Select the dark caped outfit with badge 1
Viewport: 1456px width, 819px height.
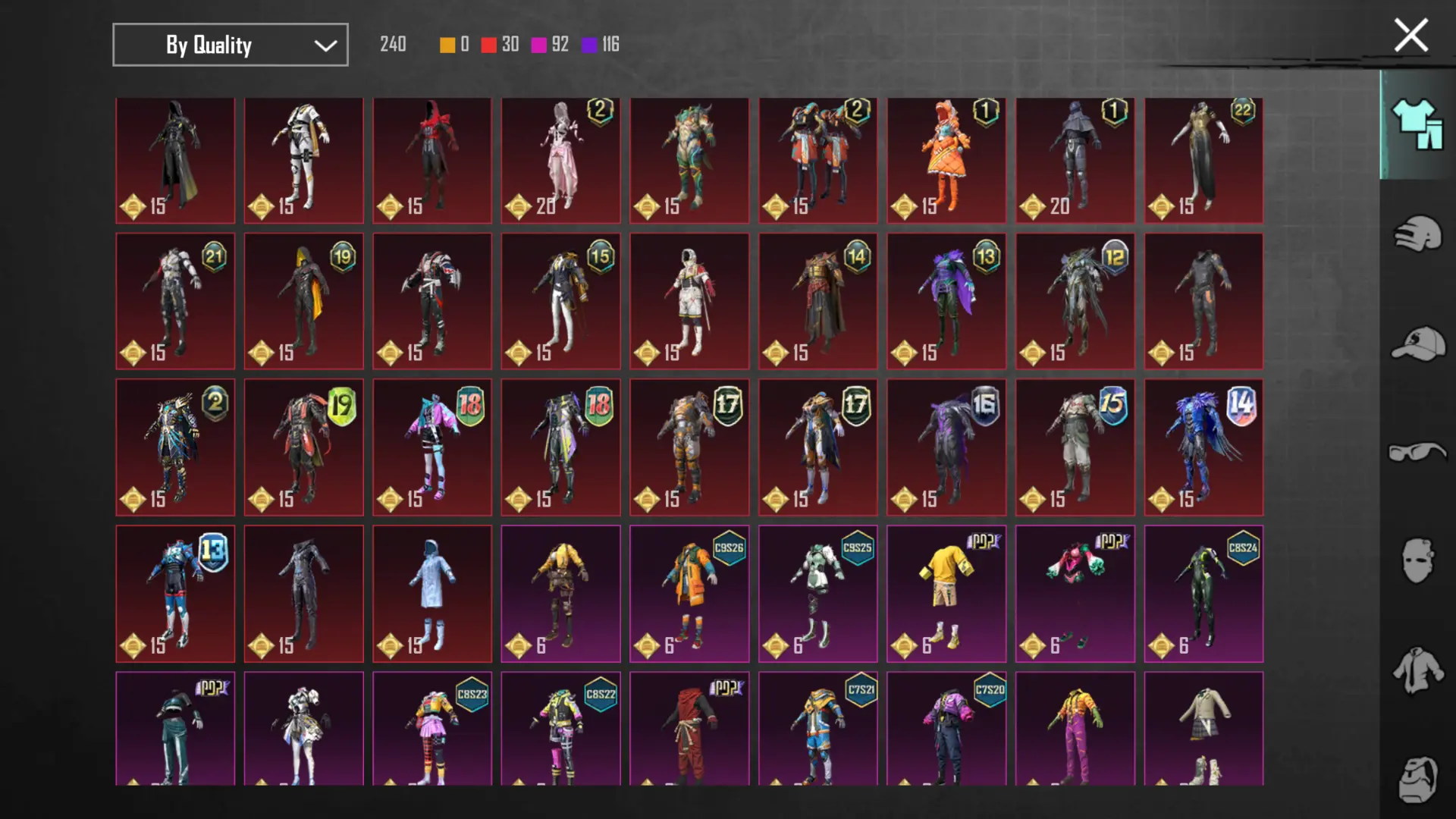point(1075,161)
